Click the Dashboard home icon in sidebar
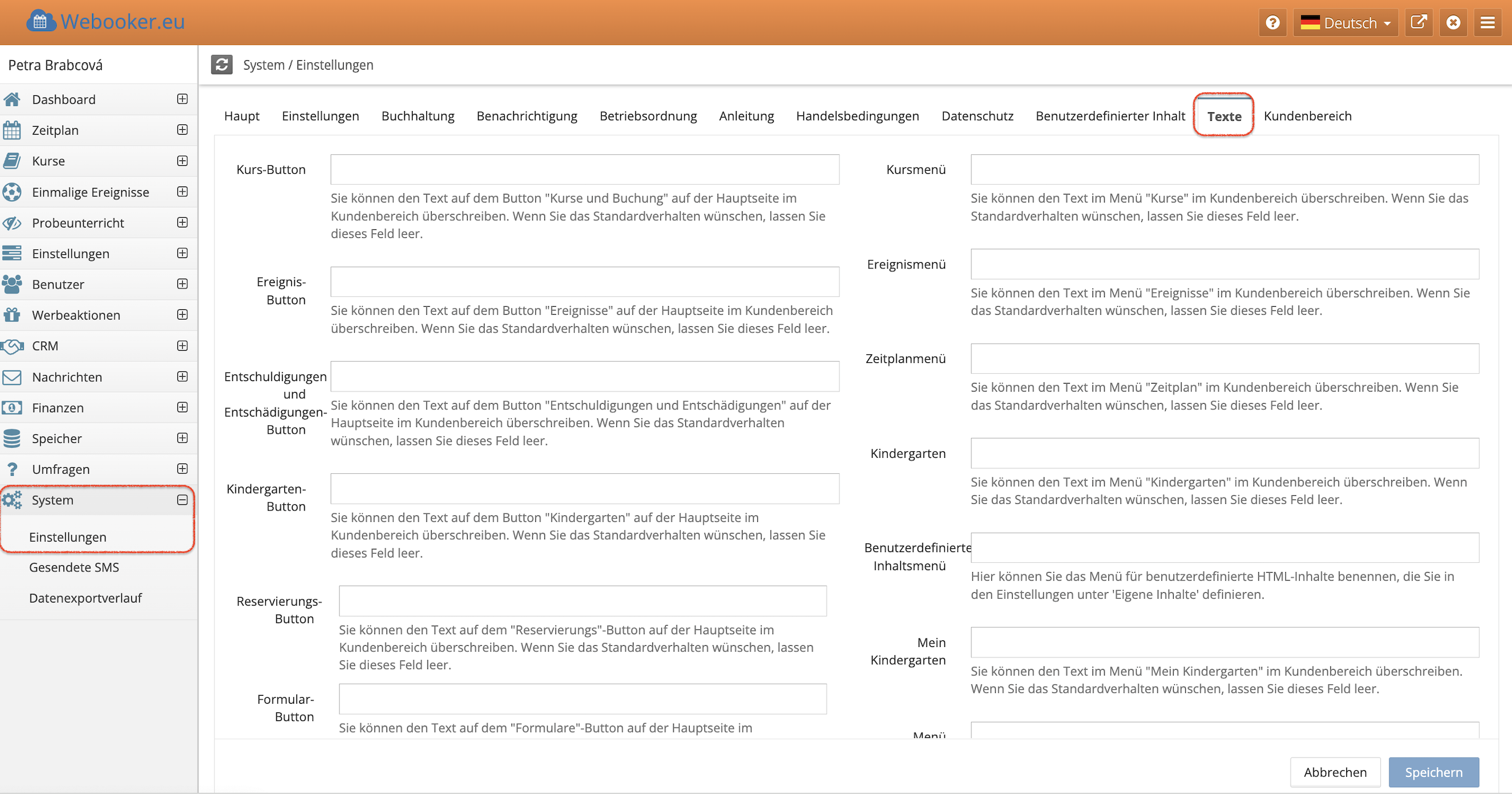The image size is (1512, 794). point(12,99)
